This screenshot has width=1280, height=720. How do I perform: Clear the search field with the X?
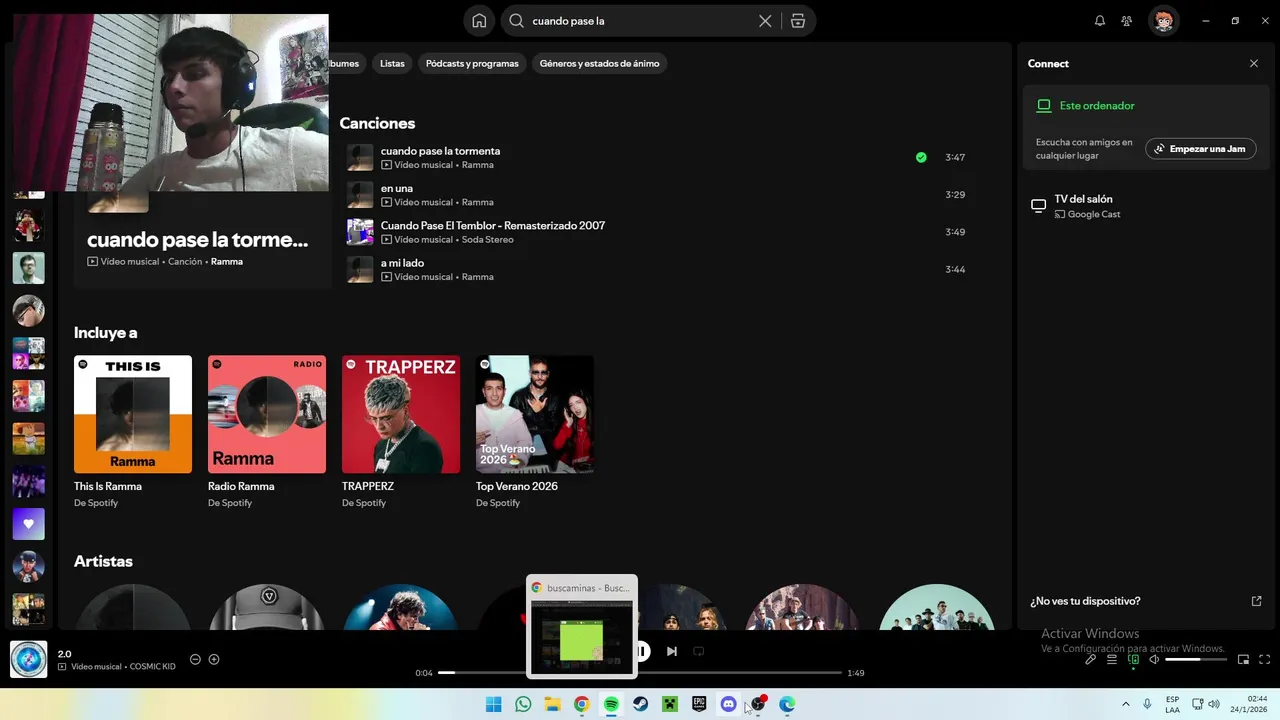[x=765, y=21]
